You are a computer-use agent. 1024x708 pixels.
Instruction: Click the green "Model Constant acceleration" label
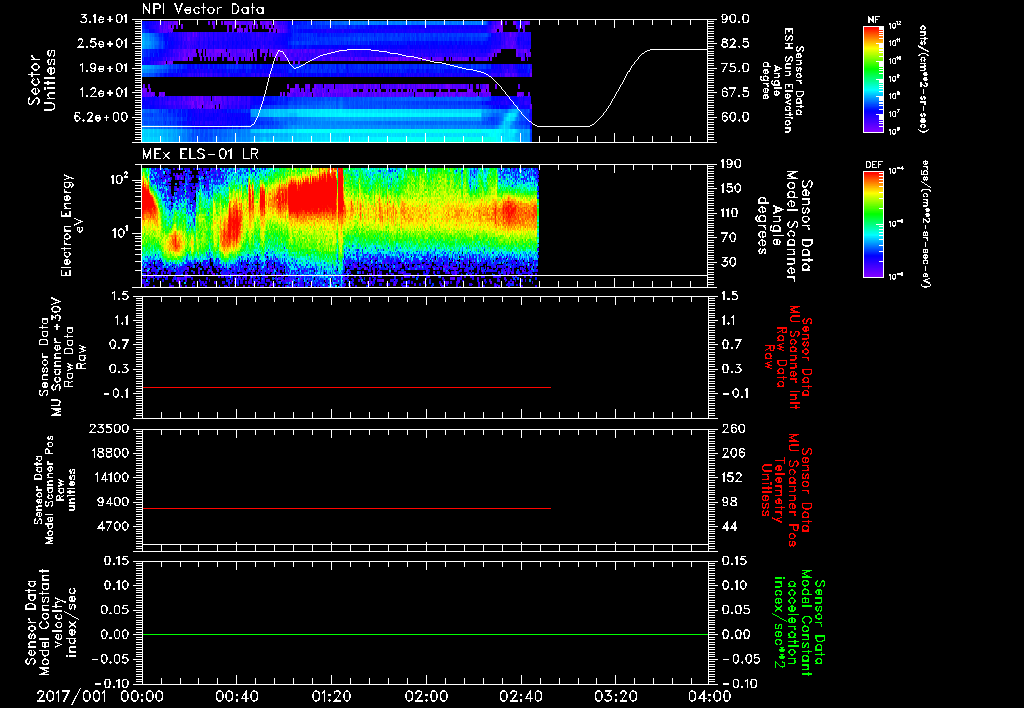pyautogui.click(x=799, y=622)
